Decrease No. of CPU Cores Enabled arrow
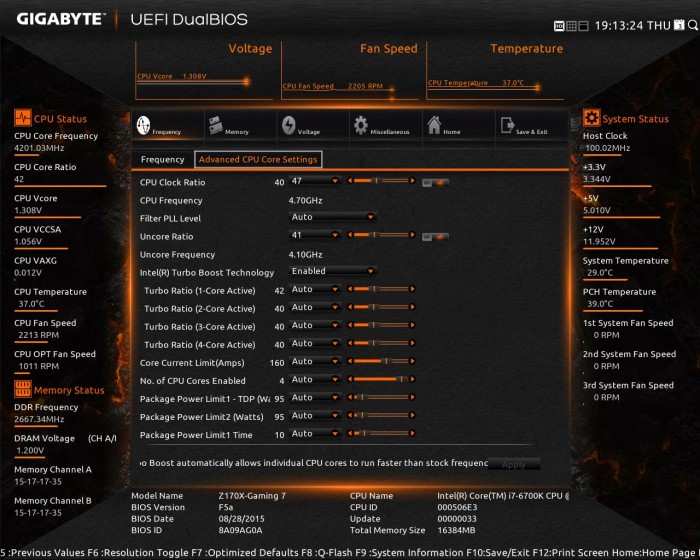Screen dimensions: 700x560 pos(350,379)
